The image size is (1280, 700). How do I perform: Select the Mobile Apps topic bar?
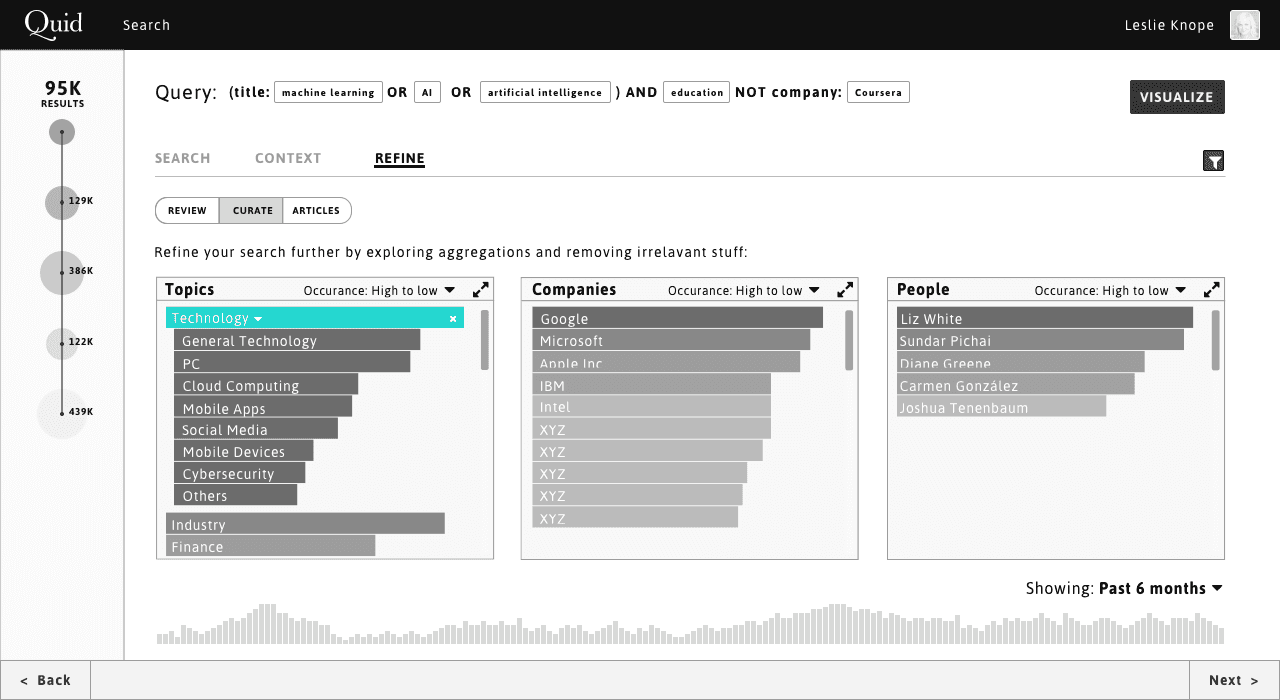coord(263,407)
